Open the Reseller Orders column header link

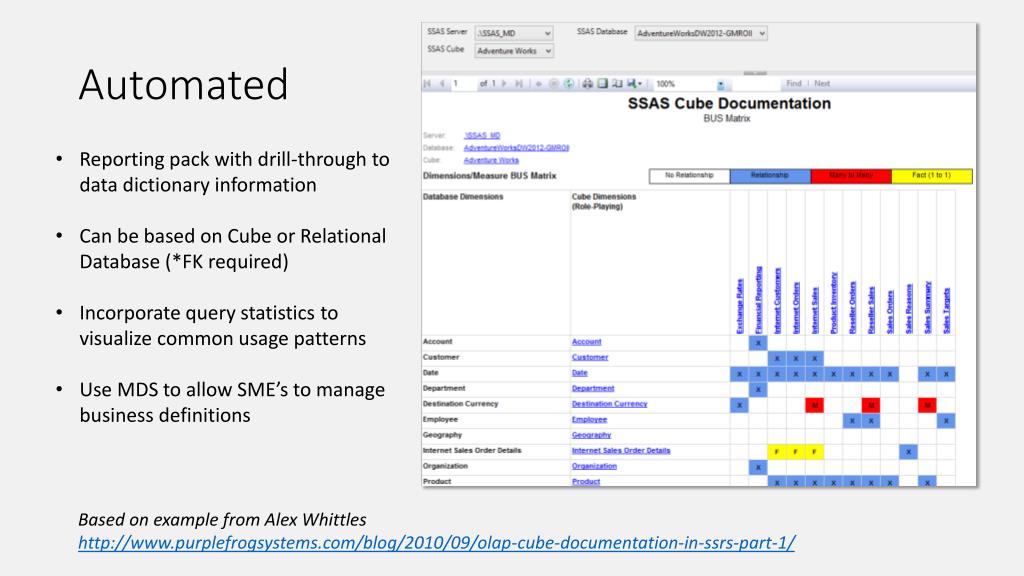(852, 308)
